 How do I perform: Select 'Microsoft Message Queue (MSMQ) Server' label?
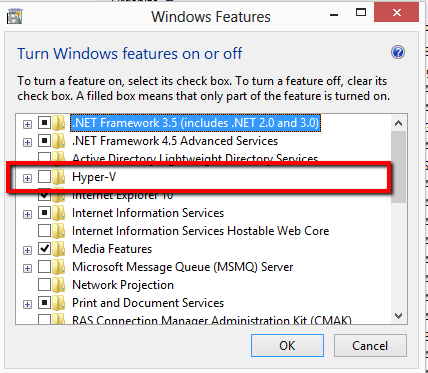pyautogui.click(x=183, y=267)
